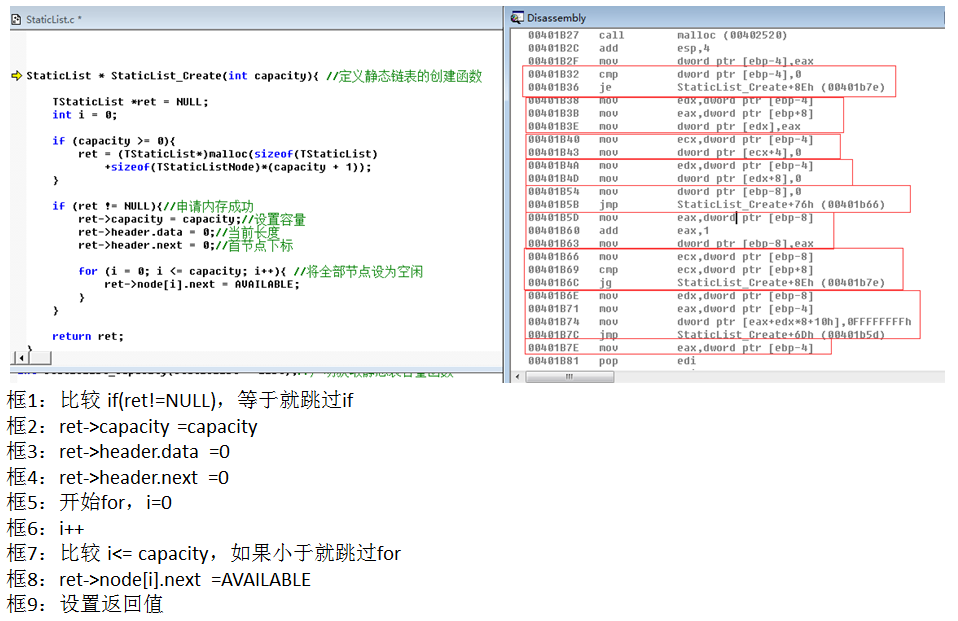Select the StaticList.c * title tab
The image size is (958, 621).
point(54,20)
